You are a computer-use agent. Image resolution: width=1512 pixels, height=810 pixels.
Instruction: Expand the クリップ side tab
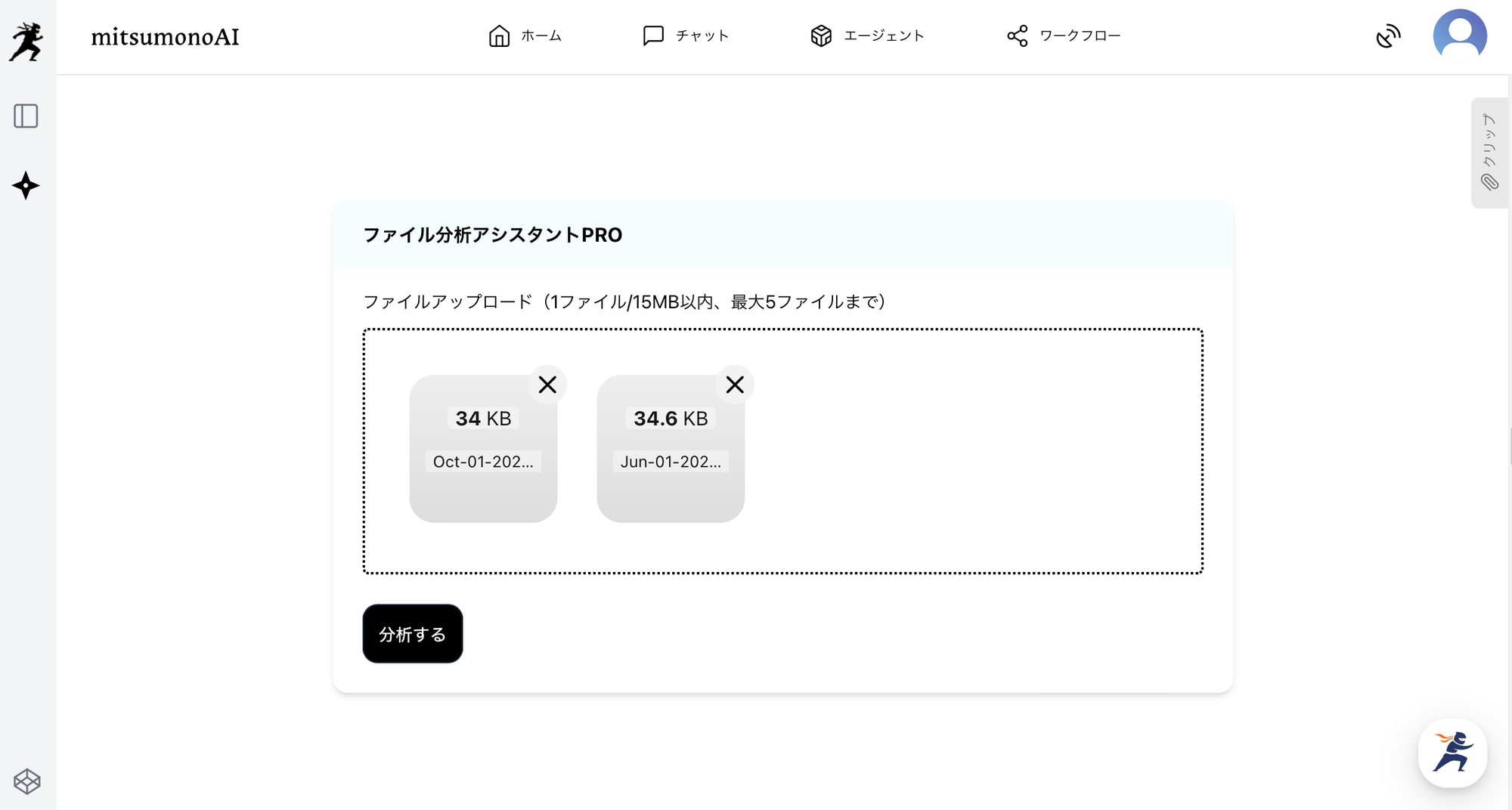[x=1489, y=153]
